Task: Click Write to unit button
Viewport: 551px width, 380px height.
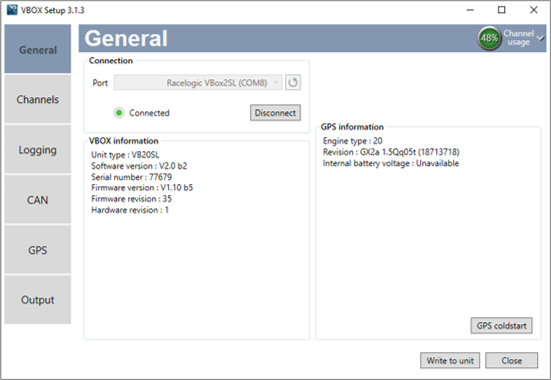Action: [x=450, y=360]
